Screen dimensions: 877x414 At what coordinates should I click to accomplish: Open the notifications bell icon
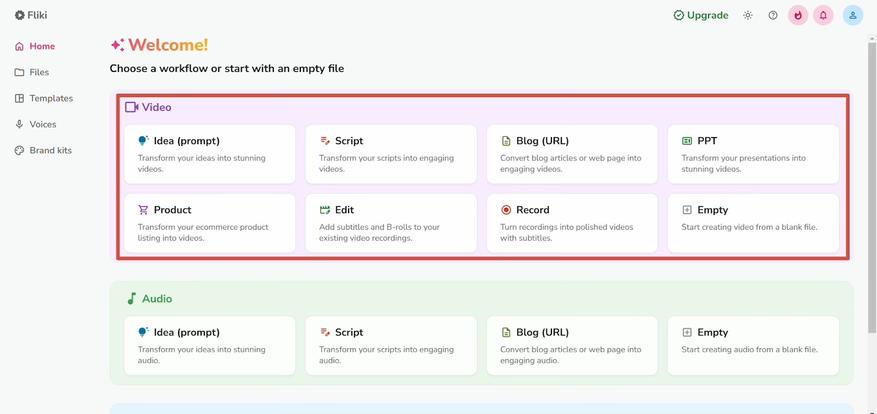(823, 16)
